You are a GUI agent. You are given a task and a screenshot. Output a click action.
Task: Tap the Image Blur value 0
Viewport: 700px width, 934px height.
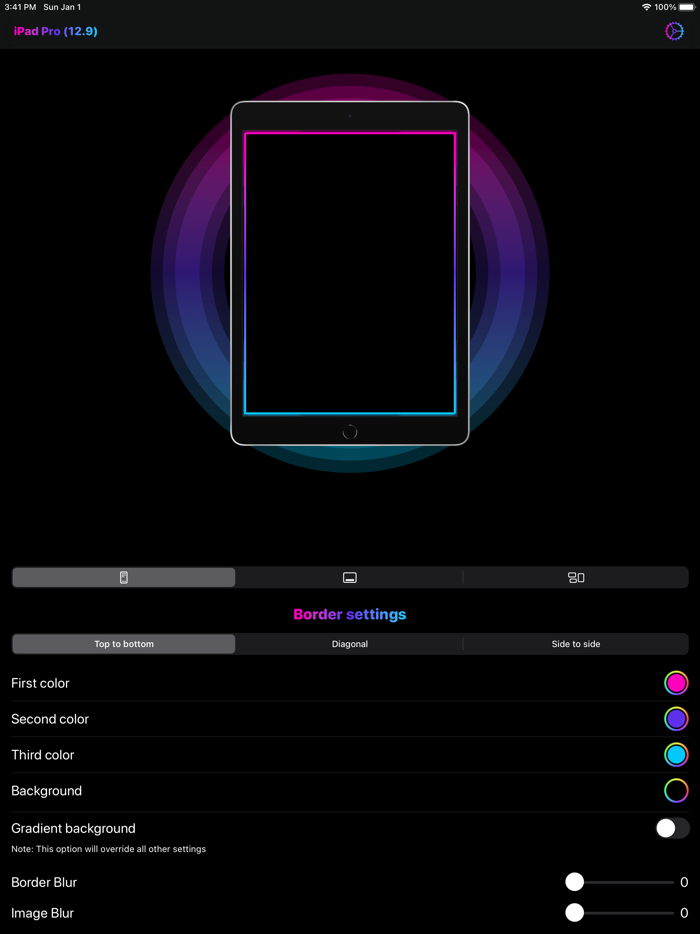tap(684, 913)
